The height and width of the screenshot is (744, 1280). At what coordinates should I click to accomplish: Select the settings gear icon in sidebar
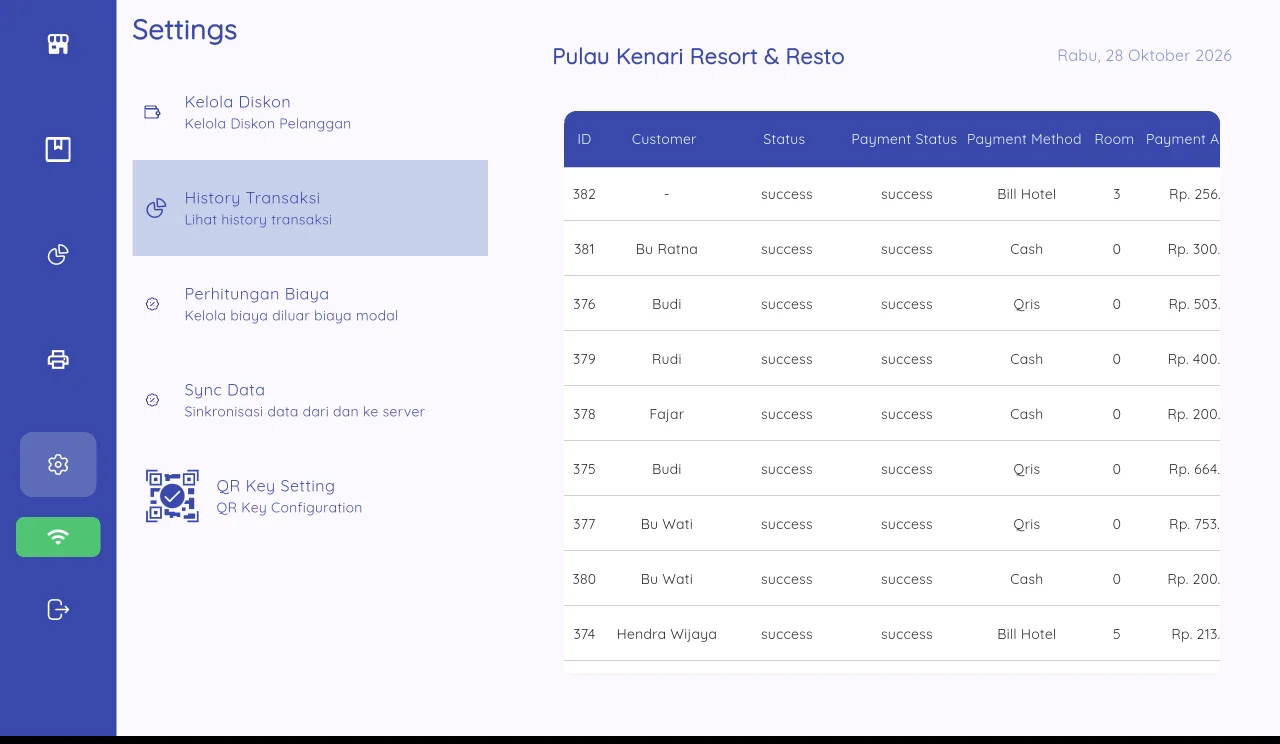[x=58, y=464]
